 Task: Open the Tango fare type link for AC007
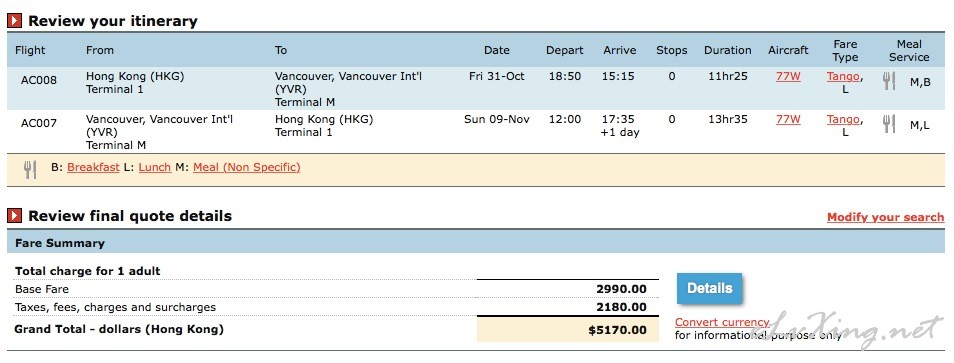coord(843,120)
